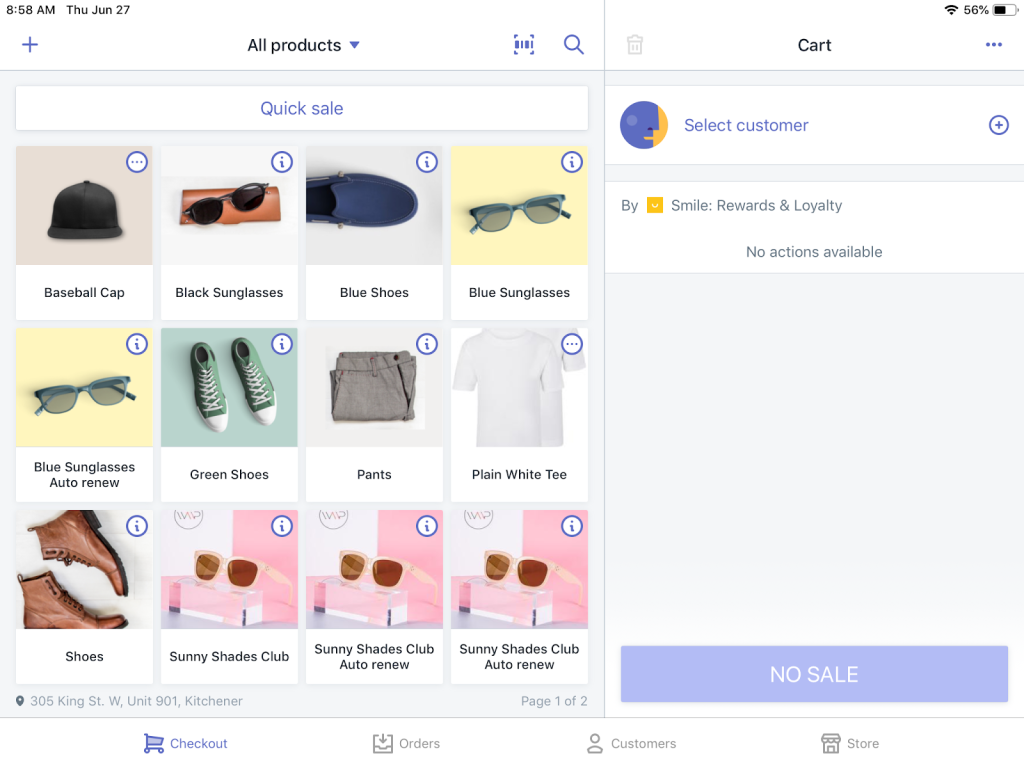
Task: Click the Page 1 of 2 indicator
Action: [554, 701]
